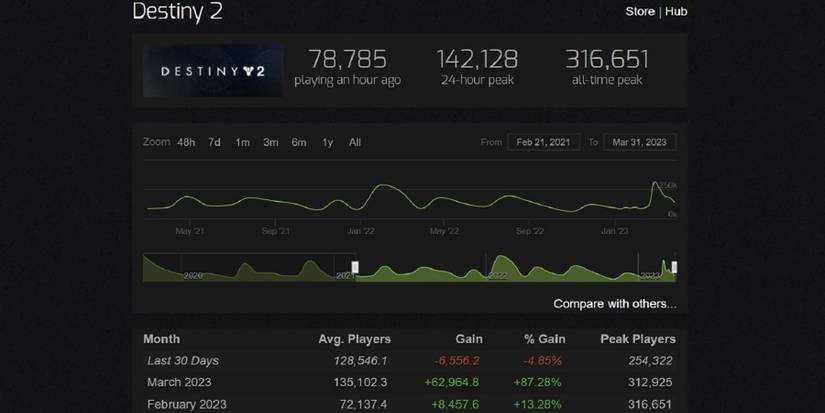Click the 135,102.3 average players value

coord(360,382)
